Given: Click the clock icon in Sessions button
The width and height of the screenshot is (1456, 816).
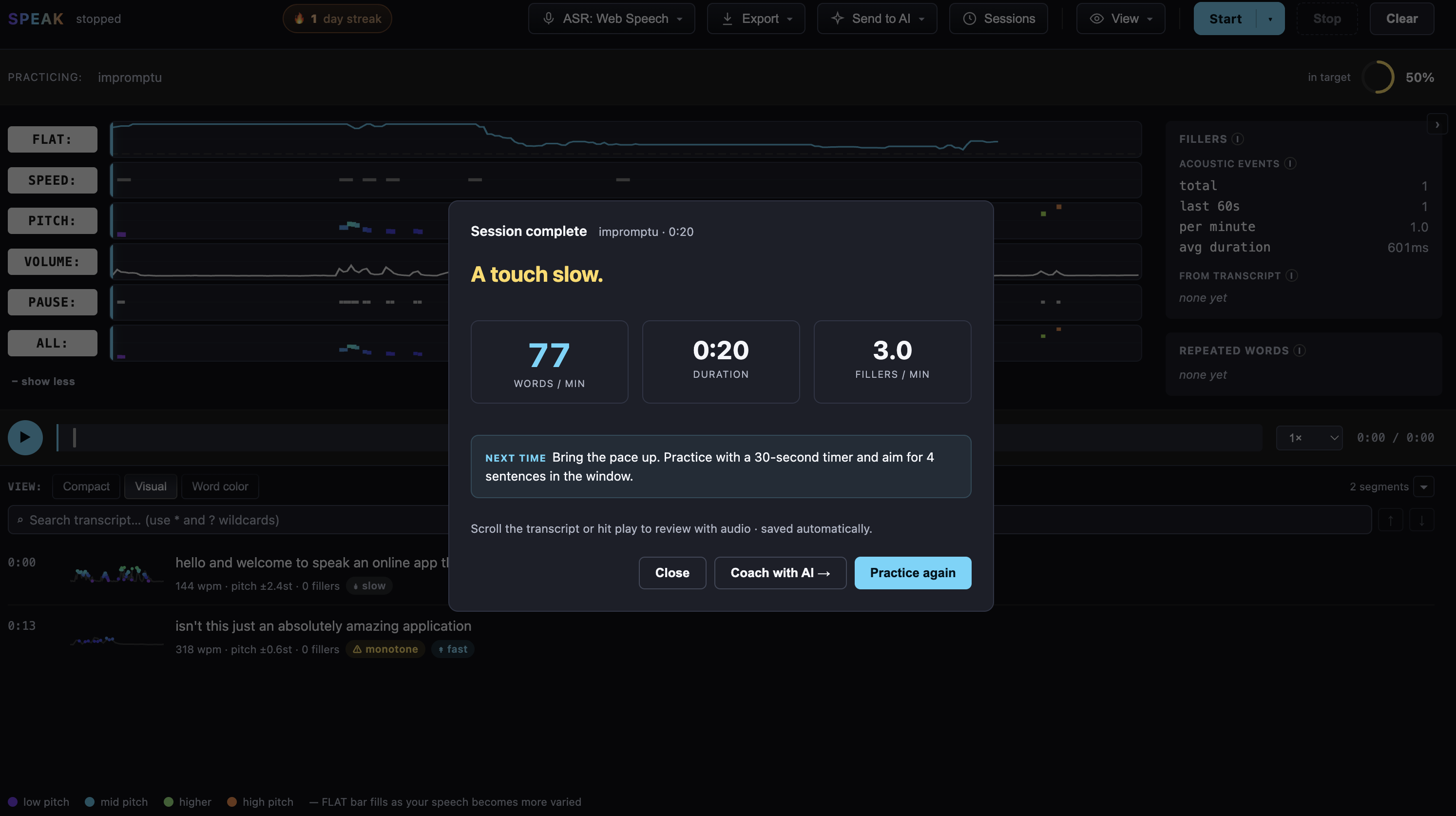Looking at the screenshot, I should point(969,19).
